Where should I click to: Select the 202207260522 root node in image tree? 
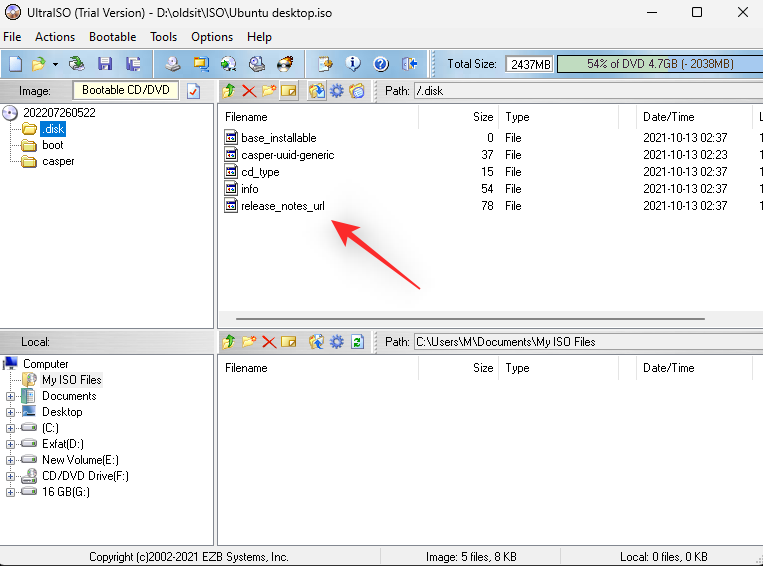pos(59,113)
